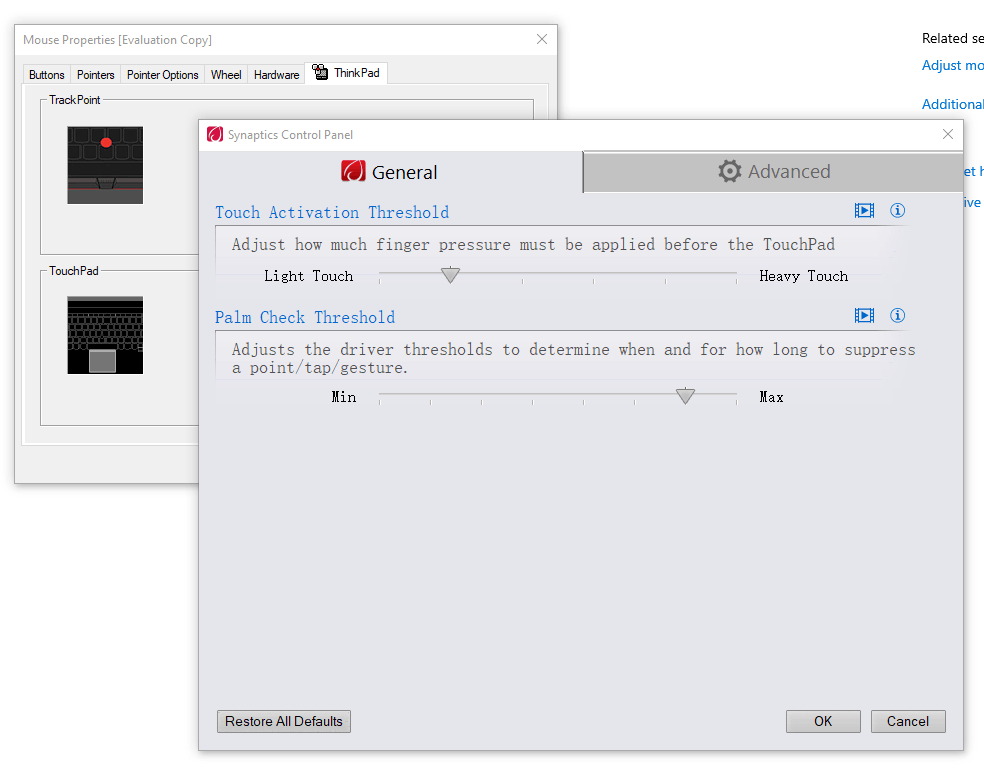Open the Touch Activation Threshold info tooltip
984x769 pixels.
coord(897,210)
